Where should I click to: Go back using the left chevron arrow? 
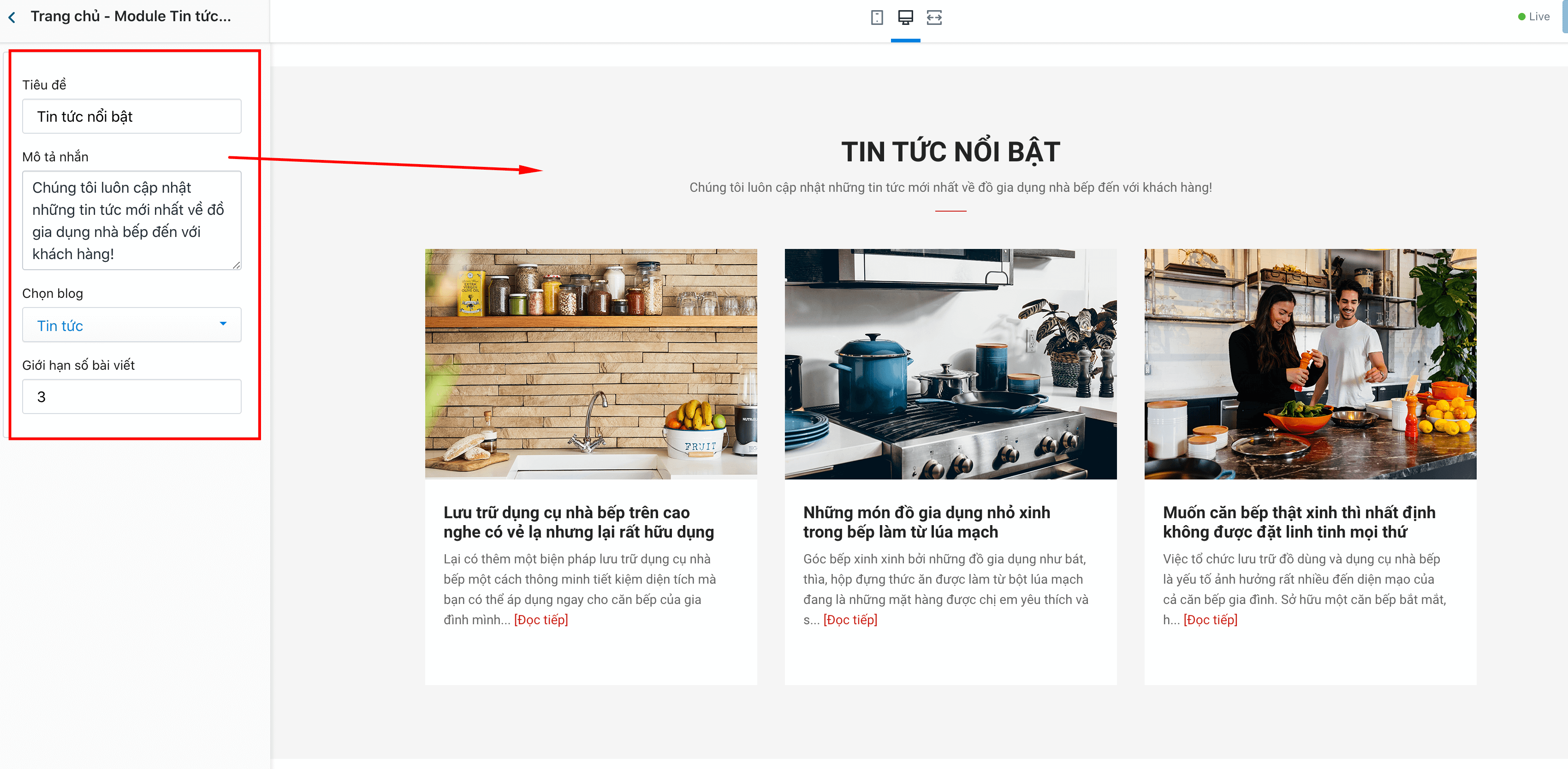[12, 18]
